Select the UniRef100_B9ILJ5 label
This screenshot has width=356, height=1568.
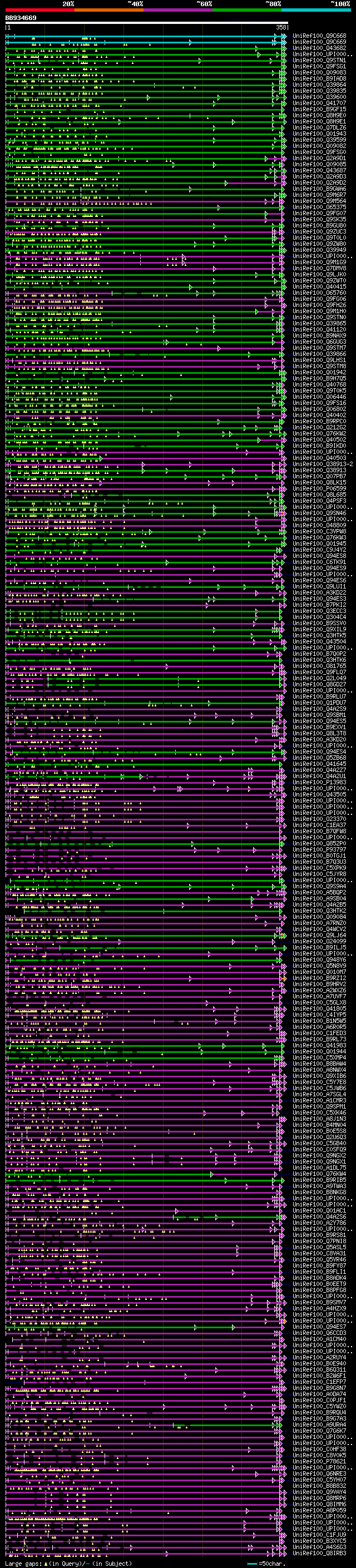click(319, 947)
